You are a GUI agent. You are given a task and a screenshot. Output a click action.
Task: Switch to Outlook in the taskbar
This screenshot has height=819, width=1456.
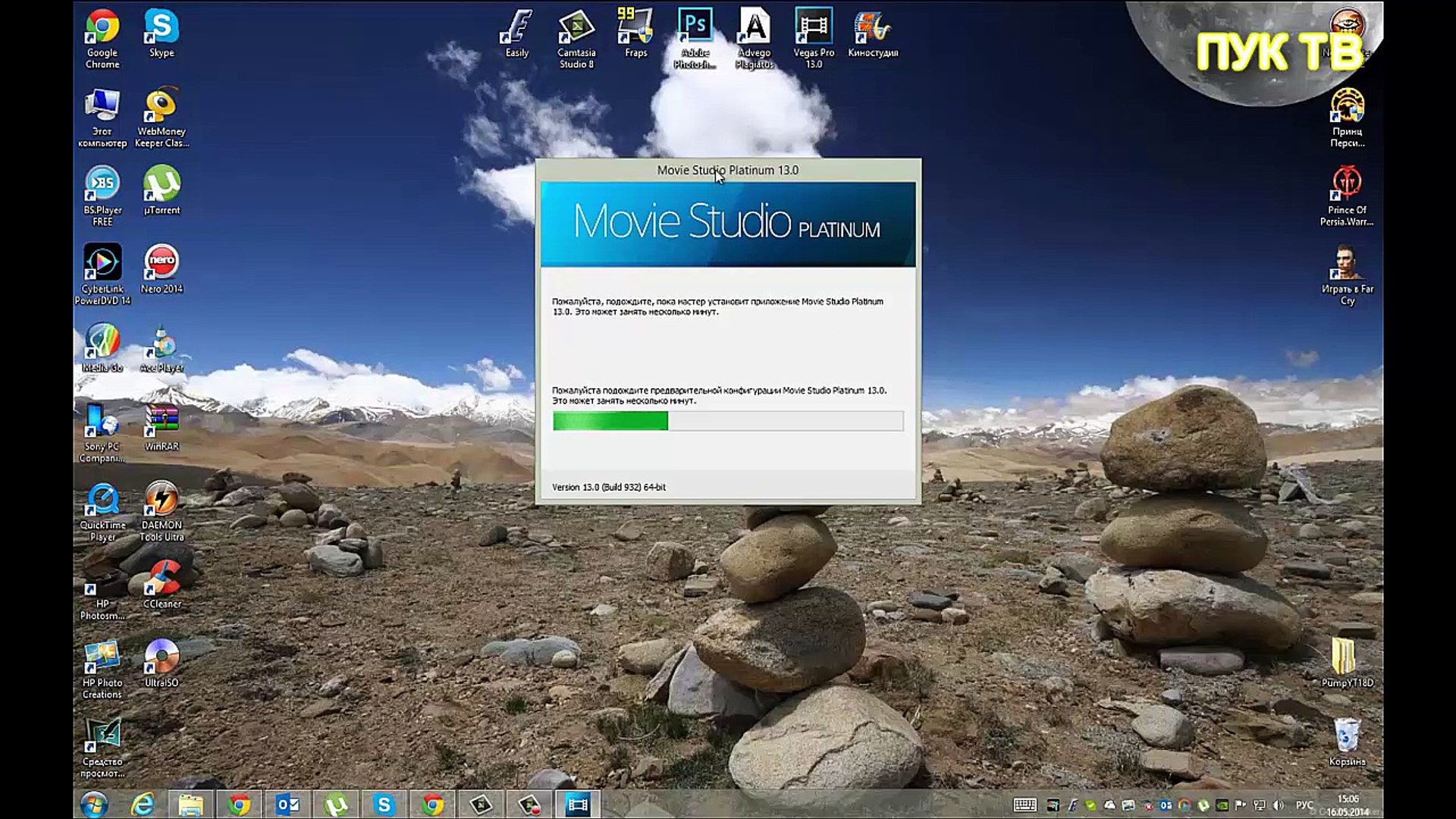point(287,804)
